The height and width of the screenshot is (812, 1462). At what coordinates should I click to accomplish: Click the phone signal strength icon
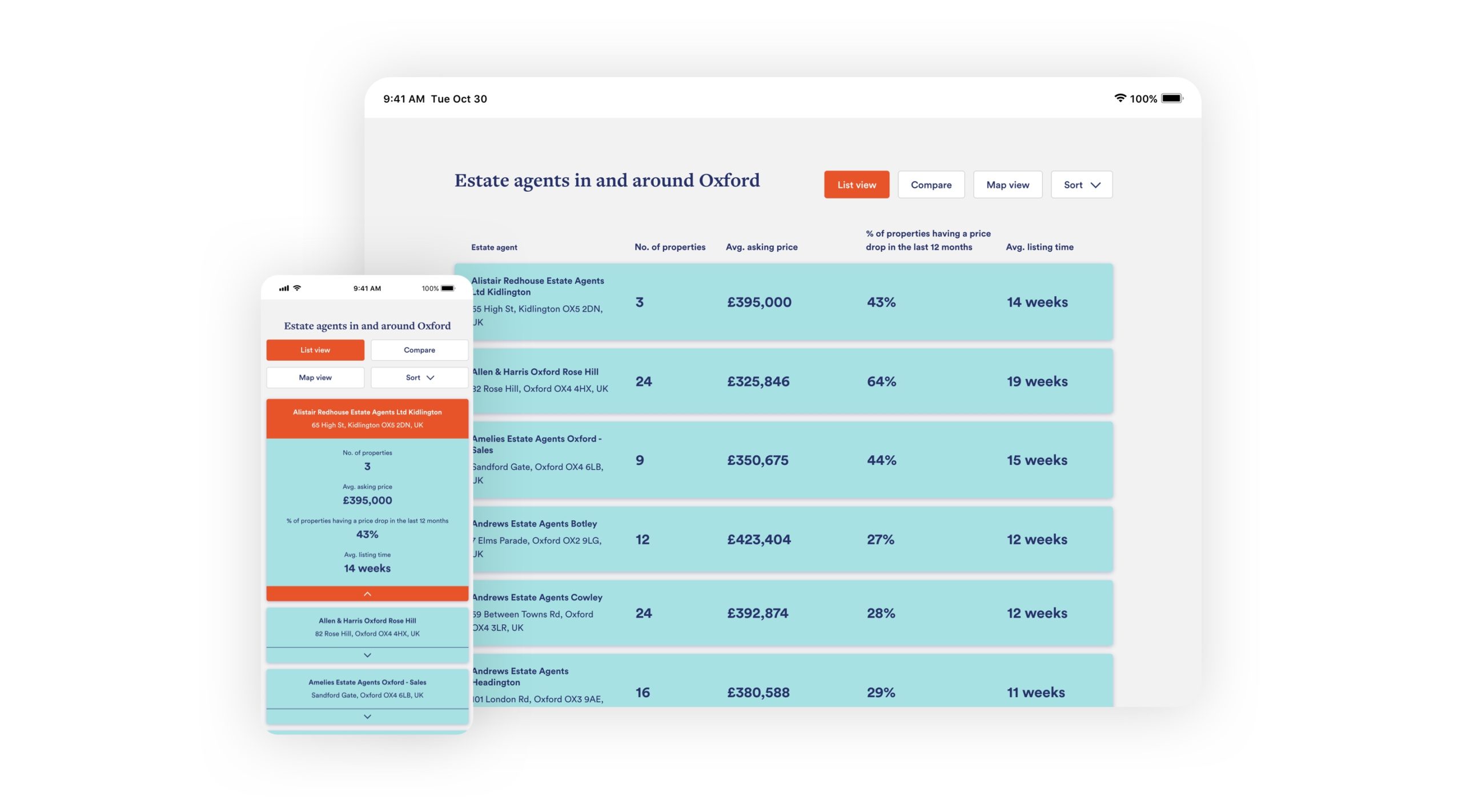click(x=284, y=288)
